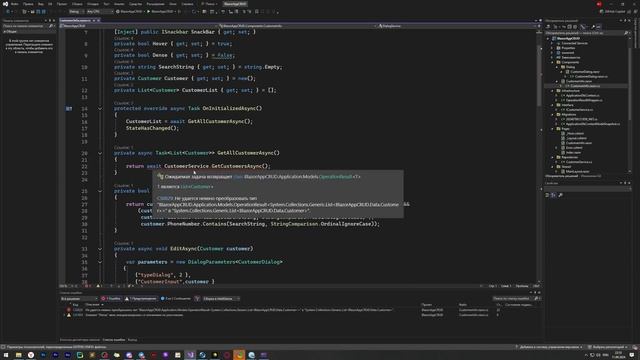Click the override glyph beside OnInitializedAsync
640x360 pixels.
tap(69, 109)
